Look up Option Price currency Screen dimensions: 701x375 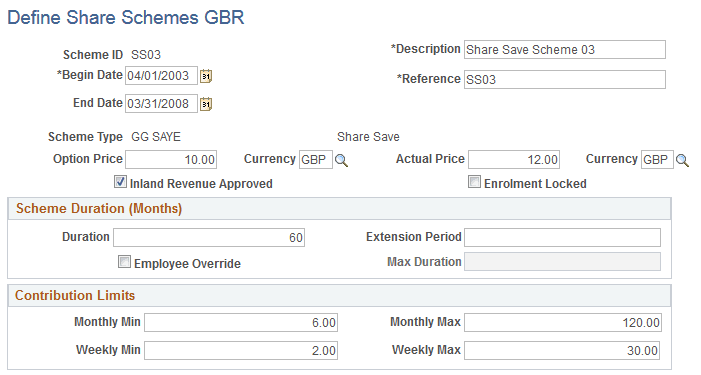[342, 160]
